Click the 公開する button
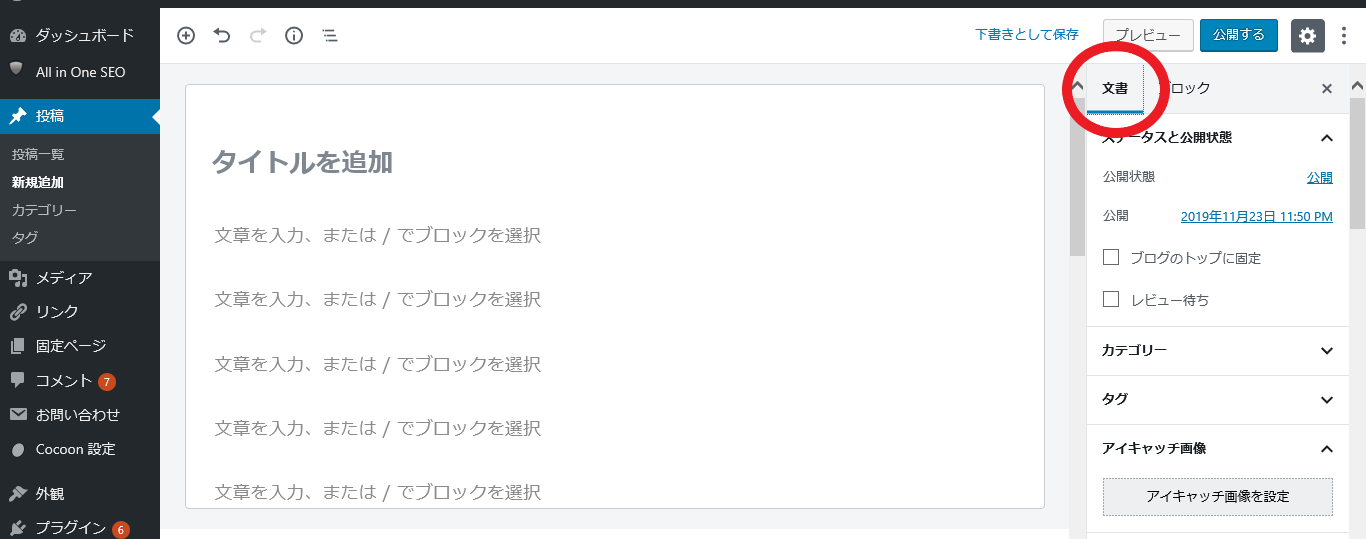Screen dimensions: 1366x539 1239,35
